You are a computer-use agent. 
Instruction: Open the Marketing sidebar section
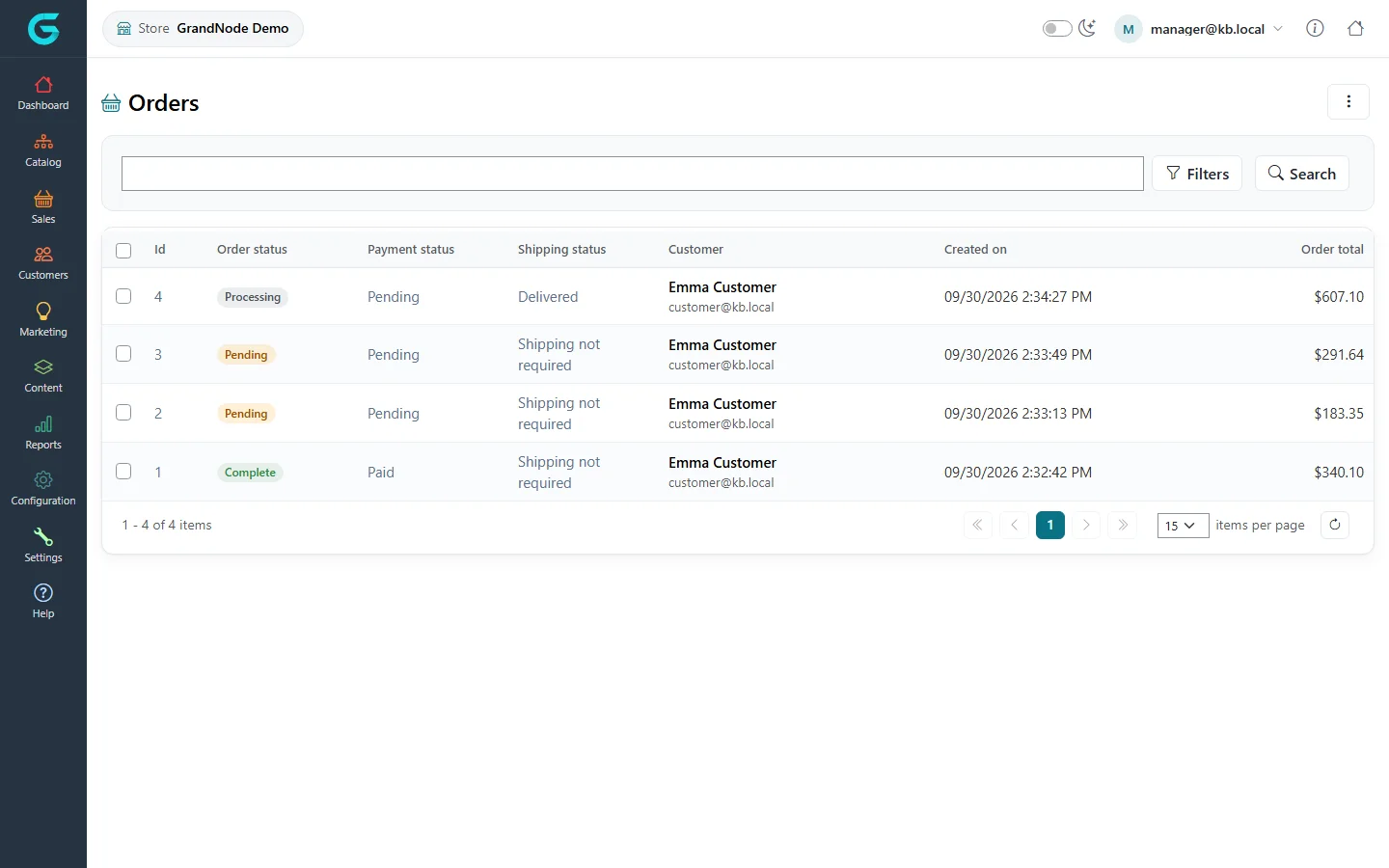point(43,320)
